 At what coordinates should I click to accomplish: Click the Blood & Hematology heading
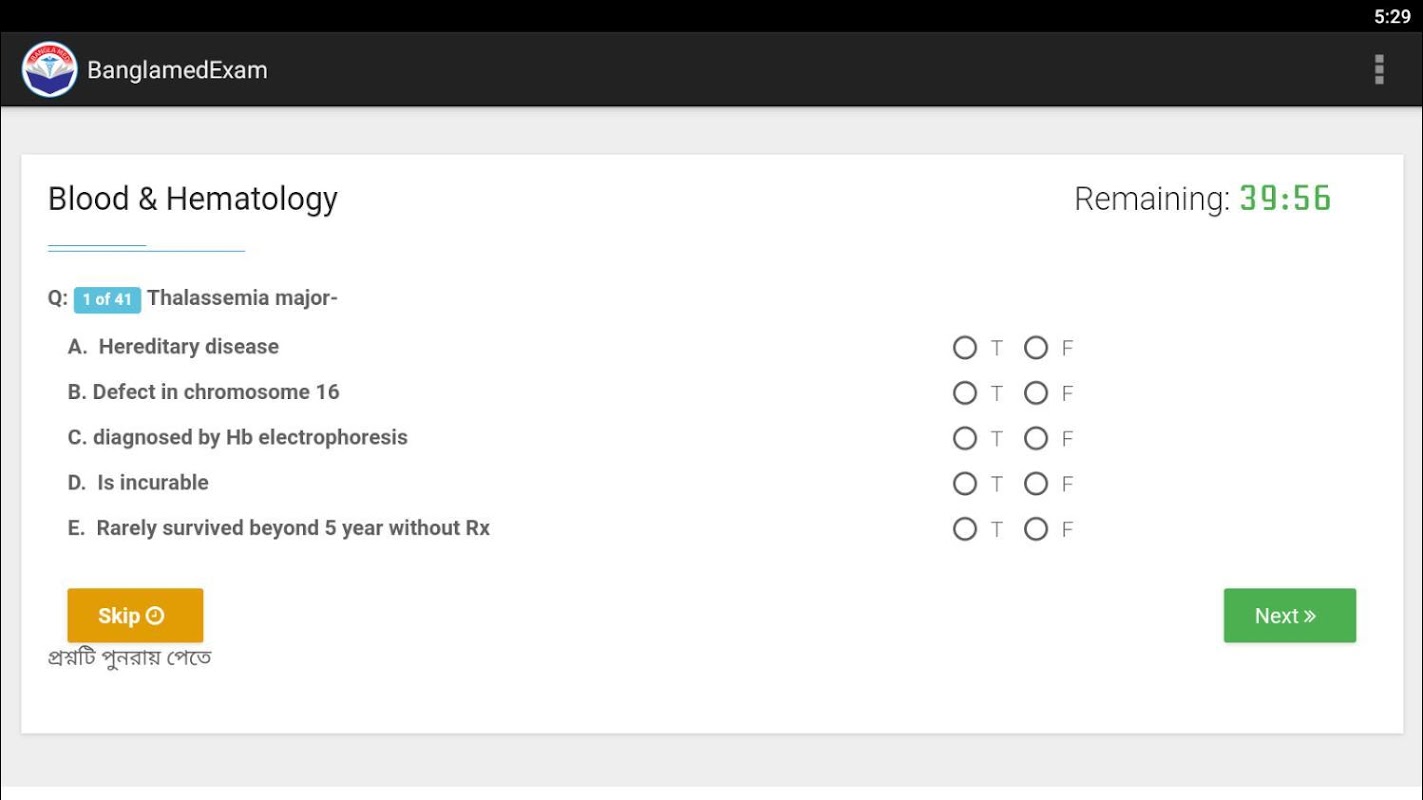193,199
